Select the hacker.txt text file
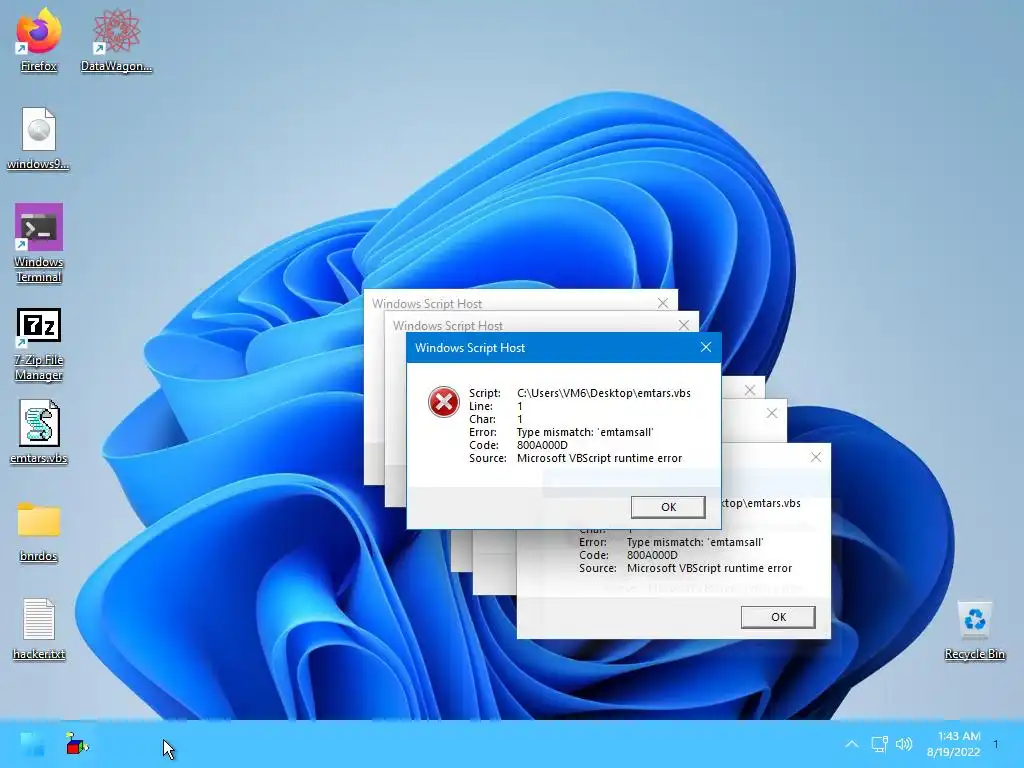 point(39,629)
